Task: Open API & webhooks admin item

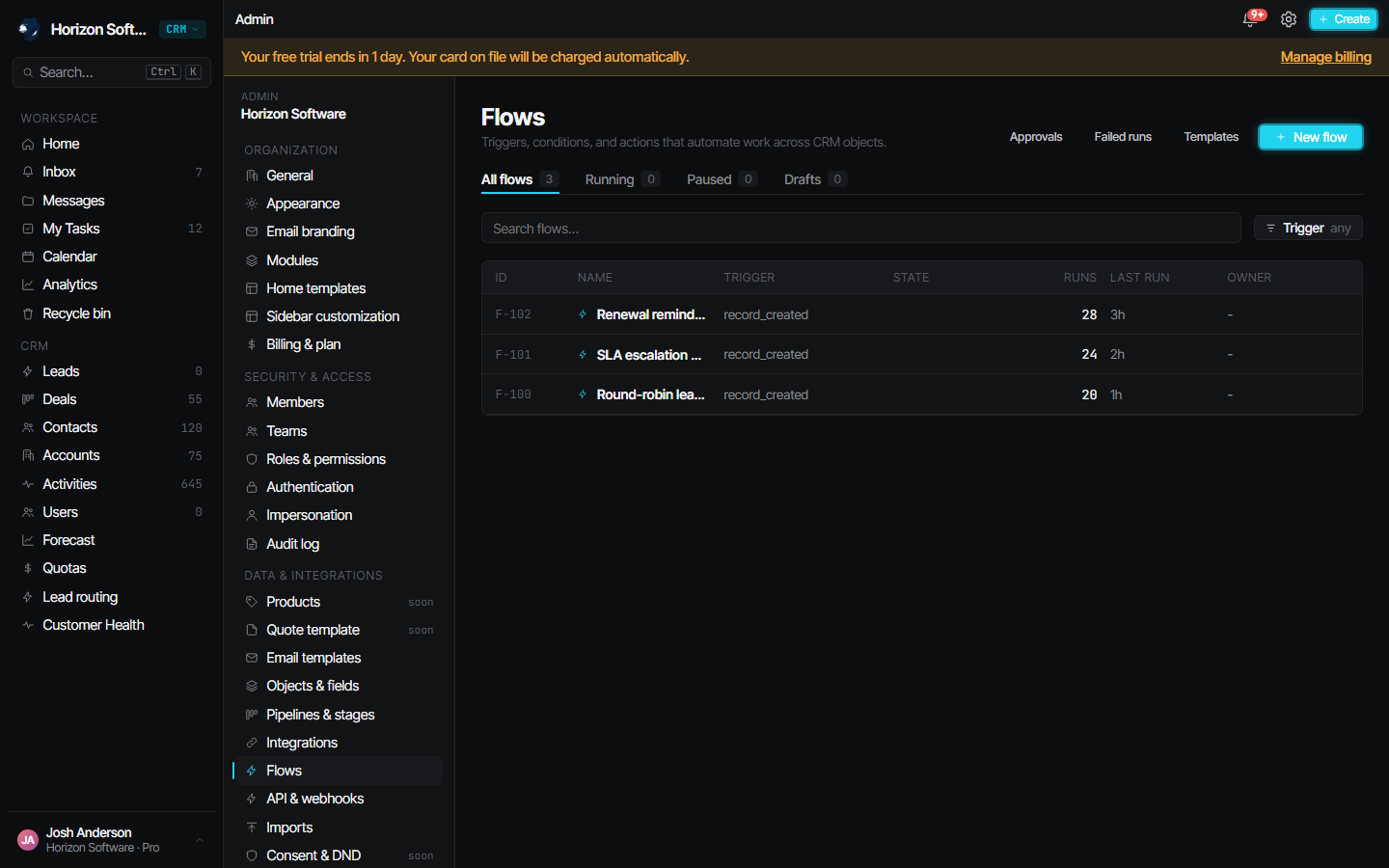Action: coord(340,799)
